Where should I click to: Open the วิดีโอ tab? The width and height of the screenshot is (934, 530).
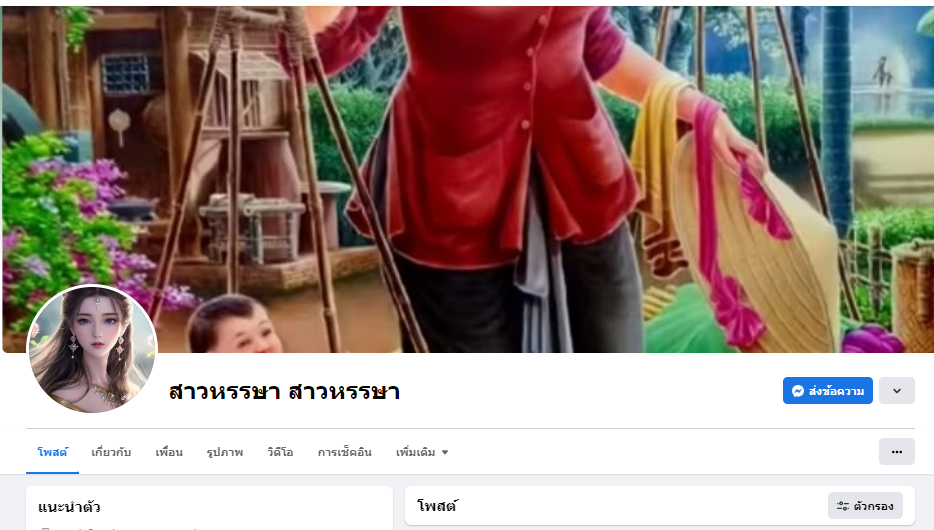[x=280, y=452]
